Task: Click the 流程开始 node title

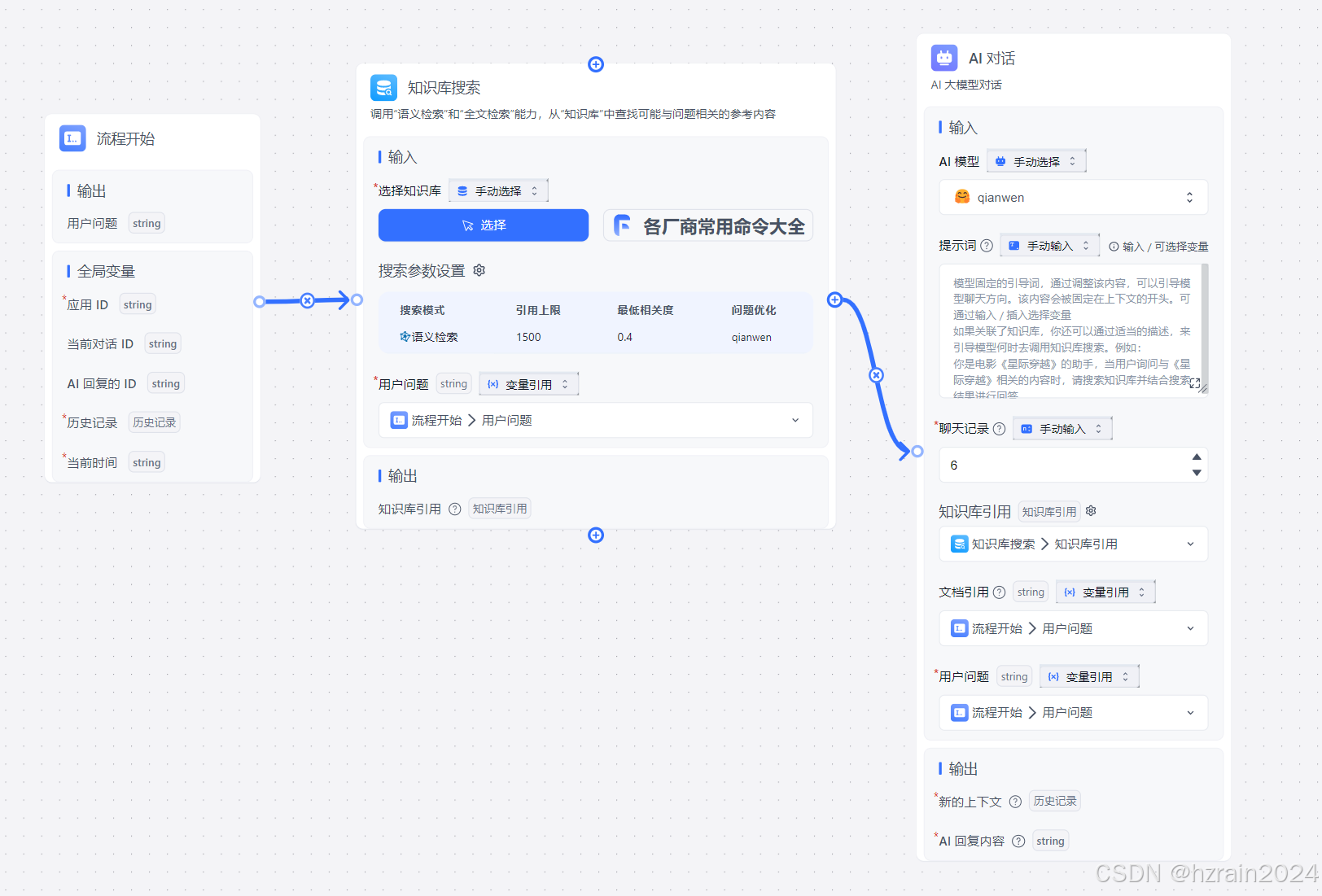Action: [x=125, y=138]
